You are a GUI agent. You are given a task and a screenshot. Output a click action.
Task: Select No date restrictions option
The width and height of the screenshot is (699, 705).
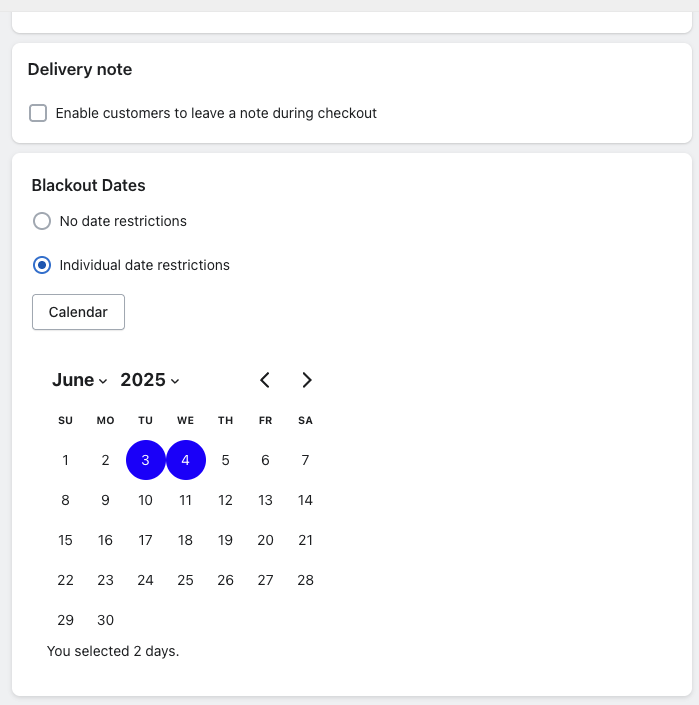click(x=42, y=221)
